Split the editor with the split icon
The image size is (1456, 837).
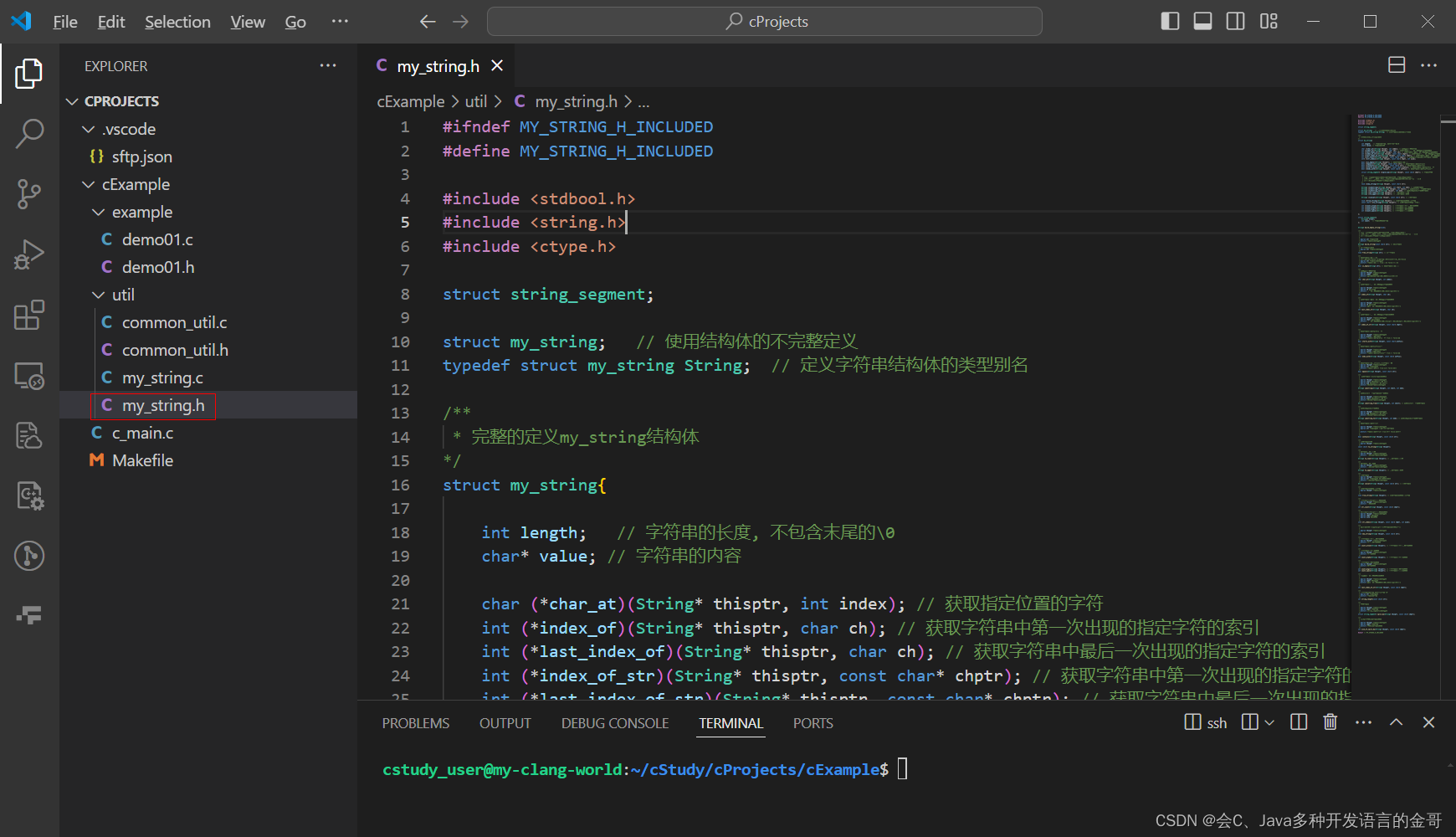[1396, 64]
